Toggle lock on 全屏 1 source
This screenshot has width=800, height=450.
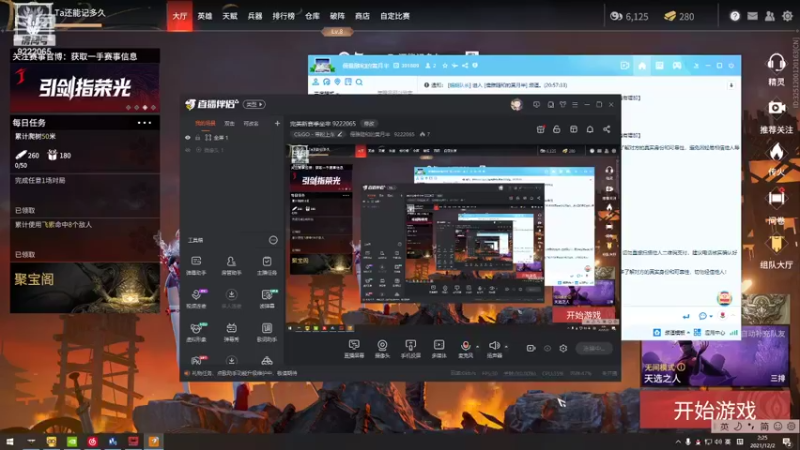(x=197, y=138)
